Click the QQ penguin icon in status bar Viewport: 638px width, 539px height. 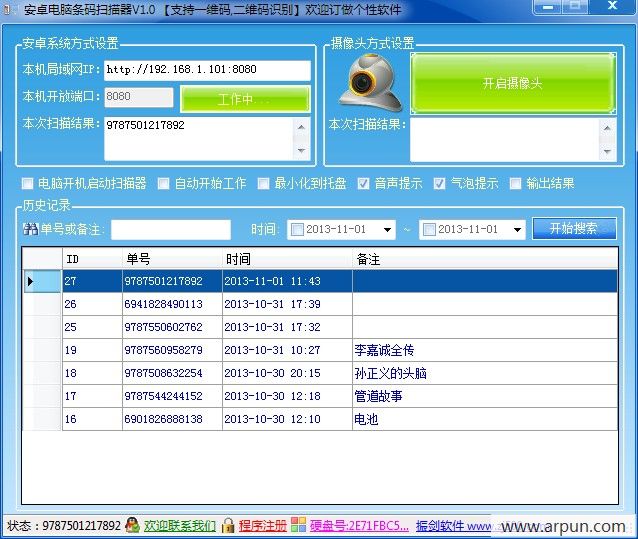tap(132, 525)
